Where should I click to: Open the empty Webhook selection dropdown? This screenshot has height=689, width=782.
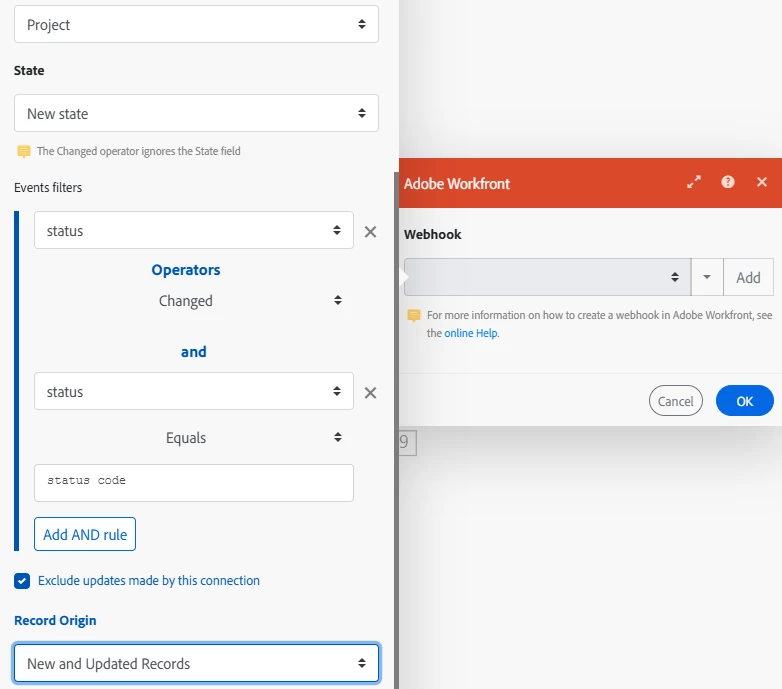547,277
